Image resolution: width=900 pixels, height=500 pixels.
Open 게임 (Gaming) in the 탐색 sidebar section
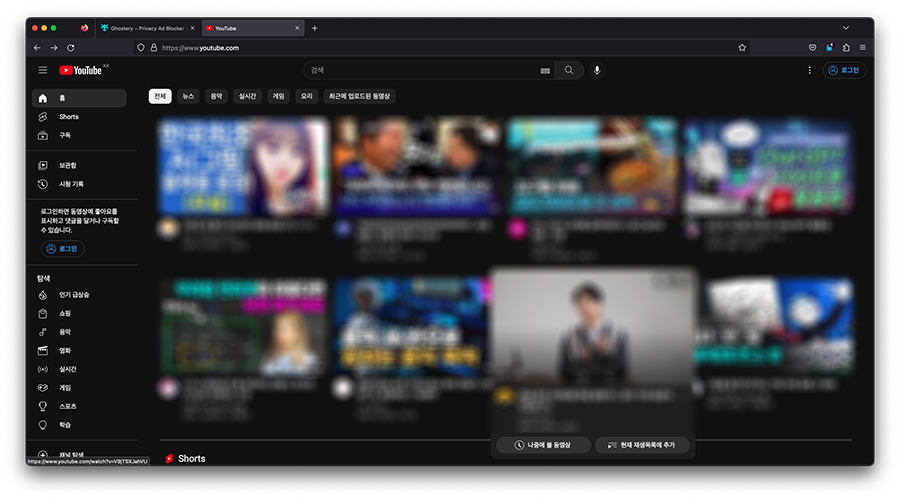[x=79, y=387]
